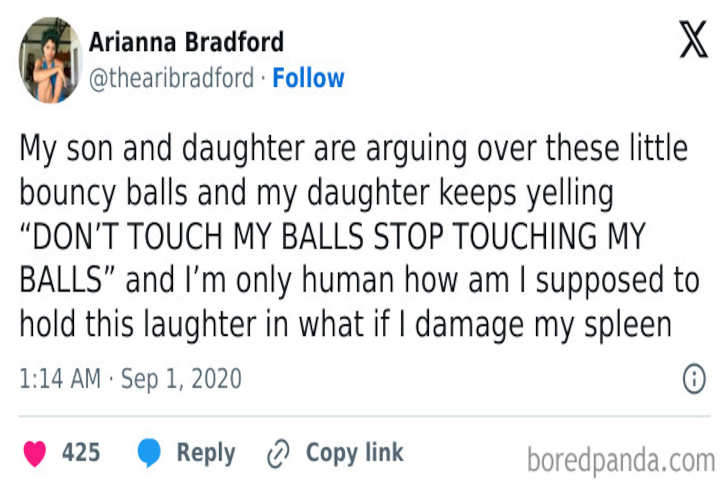Open Arianna Bradford's profile picture
This screenshot has height=485, width=728.
tap(49, 59)
